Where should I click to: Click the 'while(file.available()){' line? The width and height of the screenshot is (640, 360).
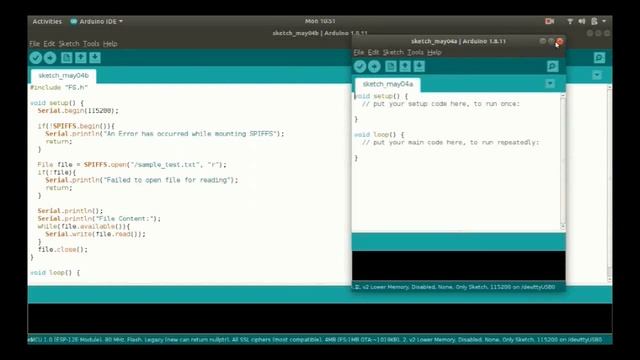tap(84, 227)
